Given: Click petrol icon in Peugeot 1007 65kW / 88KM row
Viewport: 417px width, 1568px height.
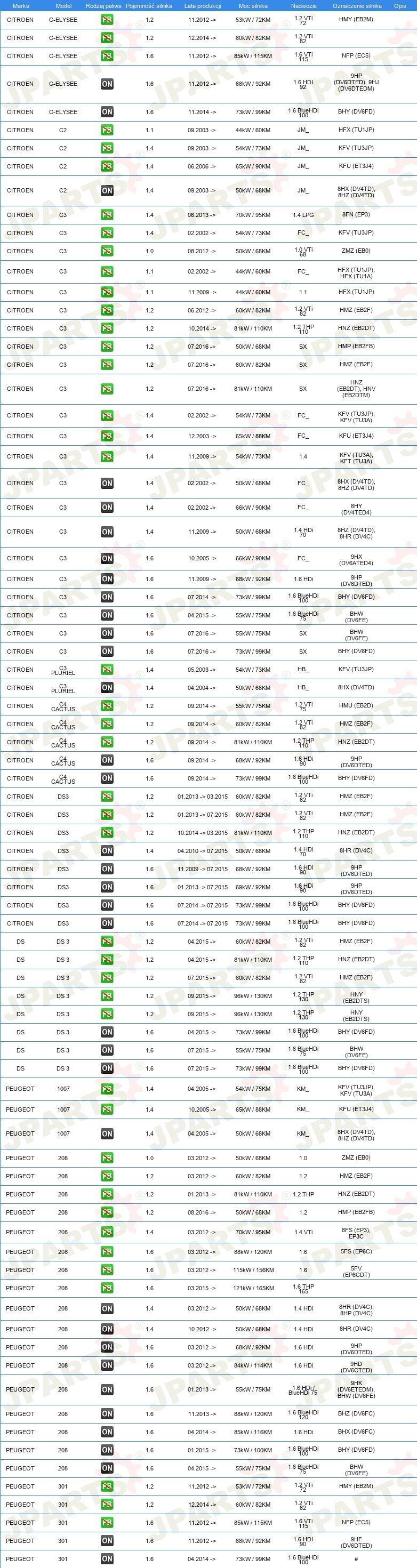Looking at the screenshot, I should (x=107, y=1109).
